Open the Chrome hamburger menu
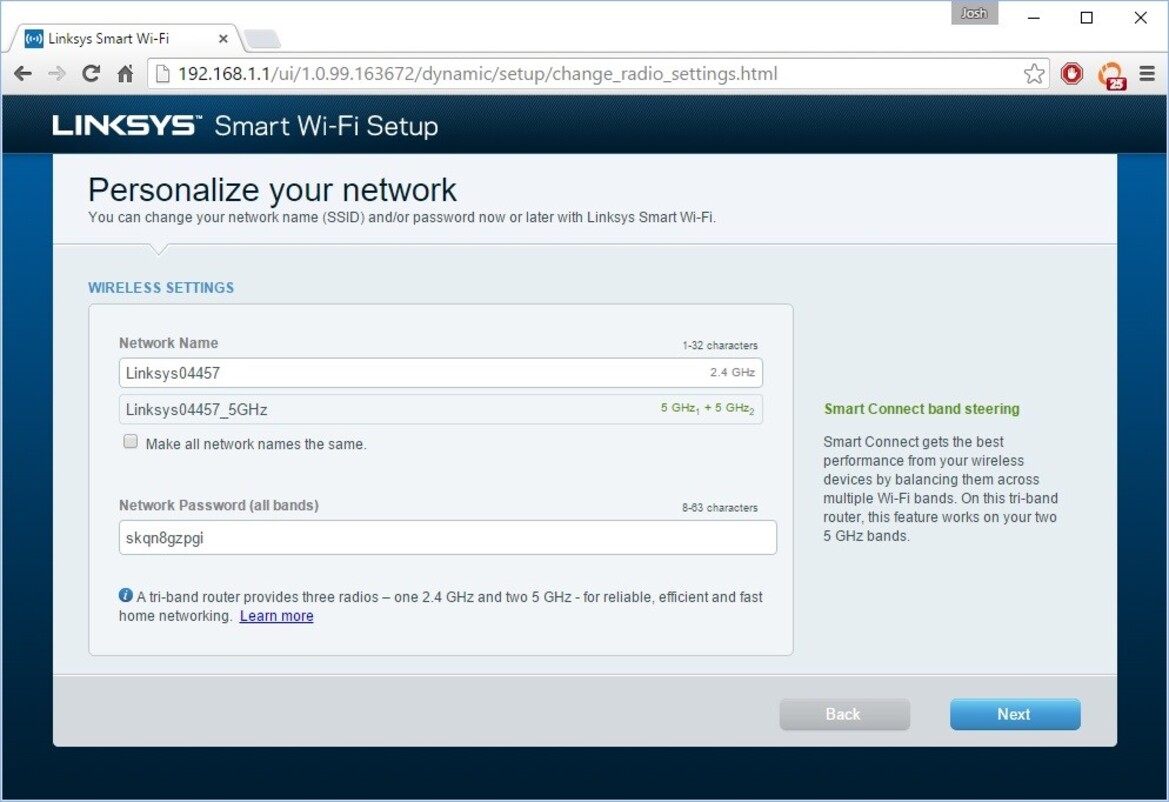Screen dimensions: 1169x802 (x=1147, y=73)
